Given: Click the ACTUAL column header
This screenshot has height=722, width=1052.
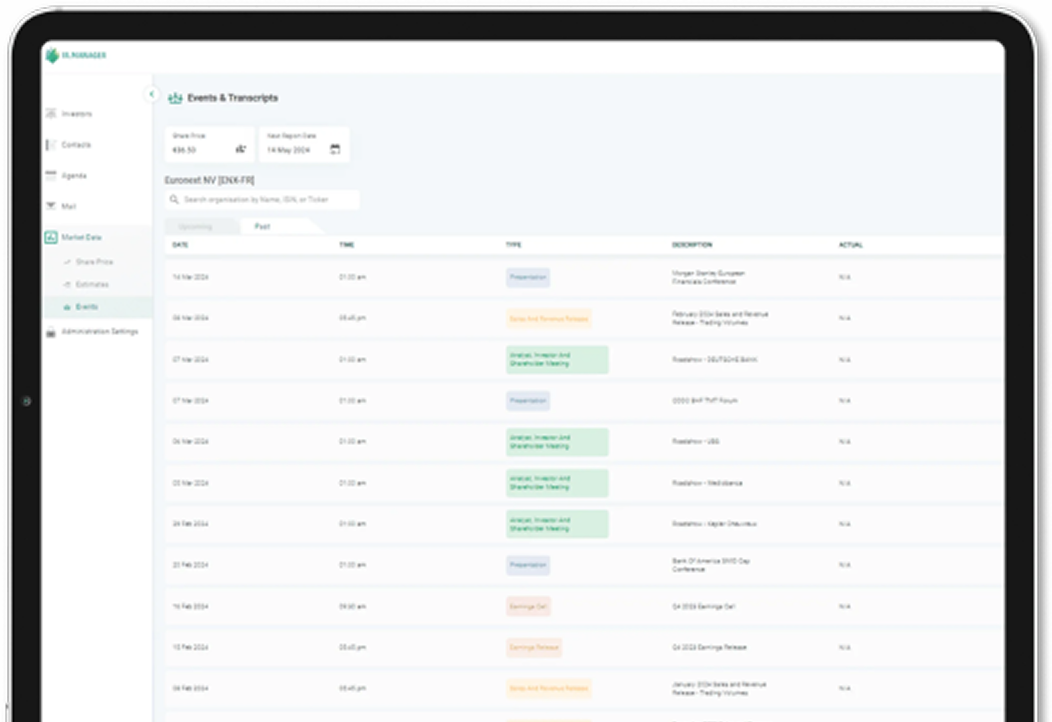Looking at the screenshot, I should tap(851, 245).
